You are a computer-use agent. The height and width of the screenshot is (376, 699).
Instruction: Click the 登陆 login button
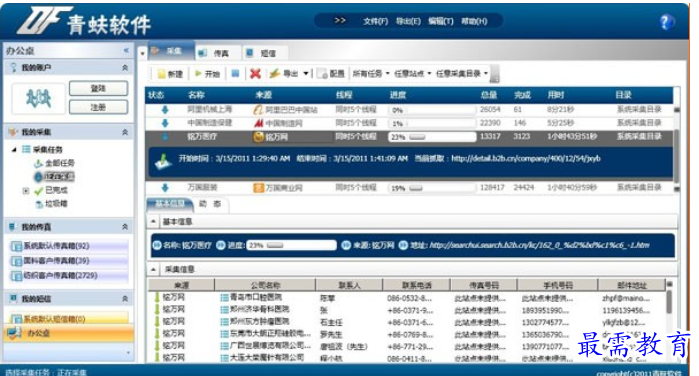click(99, 88)
